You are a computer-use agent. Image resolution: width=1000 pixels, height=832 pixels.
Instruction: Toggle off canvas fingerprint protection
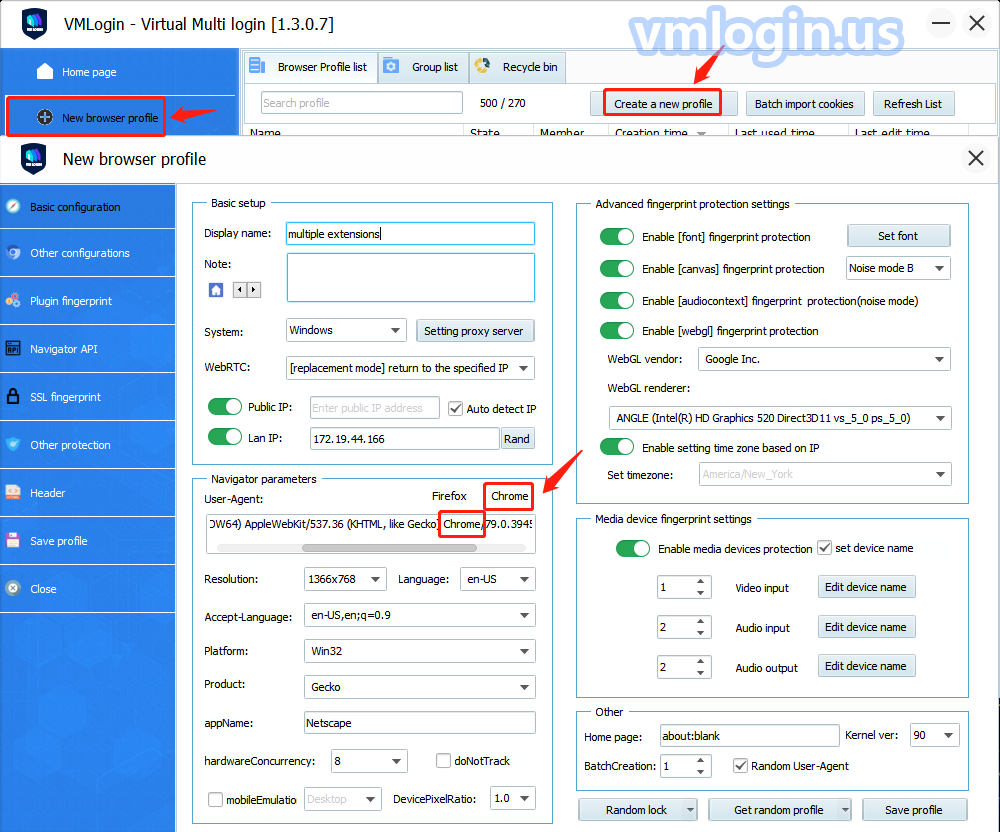pyautogui.click(x=617, y=269)
